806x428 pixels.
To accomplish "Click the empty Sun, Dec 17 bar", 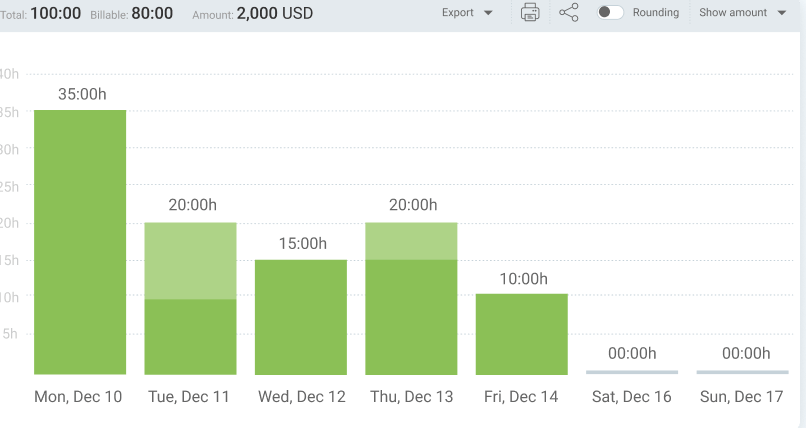I will coord(742,372).
